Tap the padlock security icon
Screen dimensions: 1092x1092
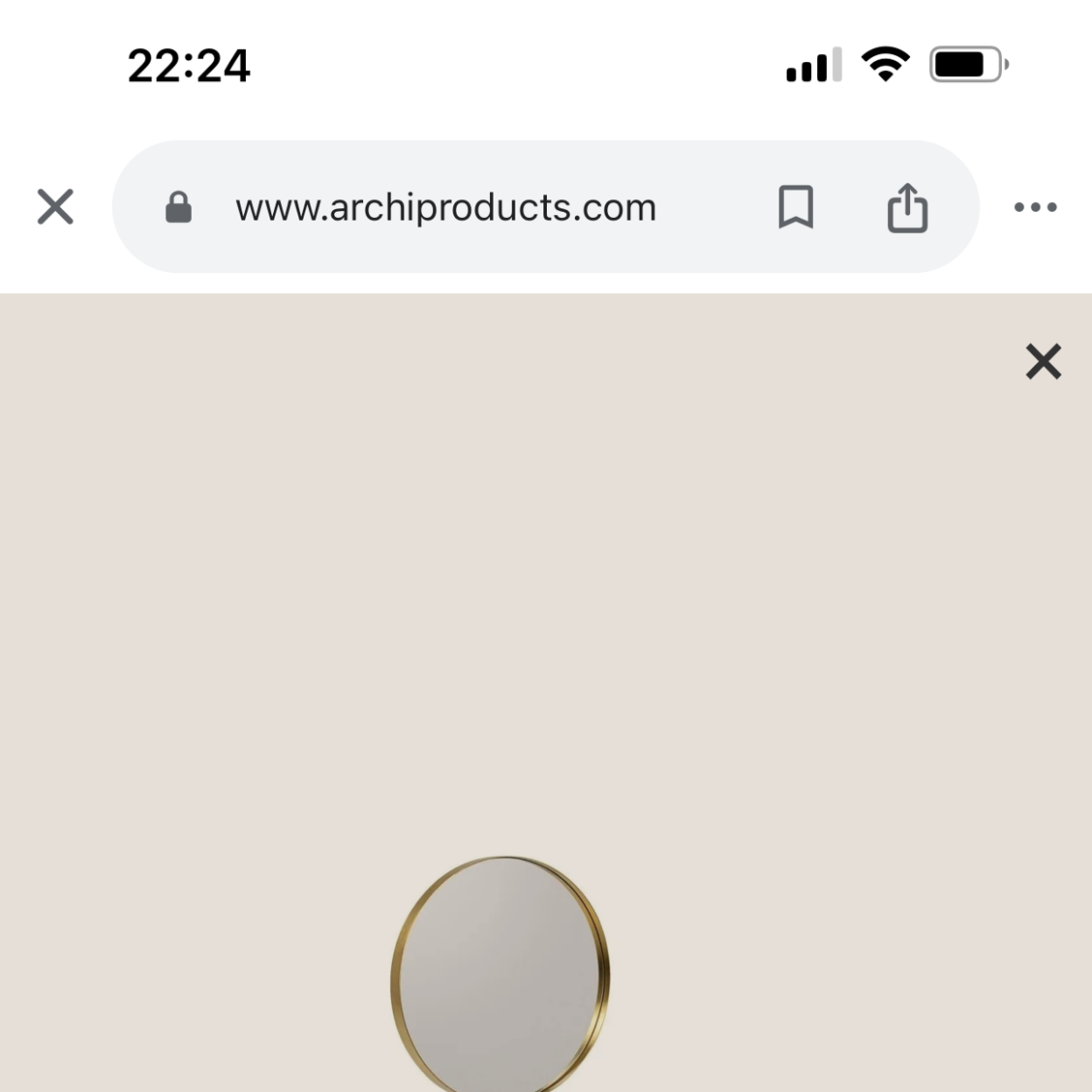click(x=178, y=207)
